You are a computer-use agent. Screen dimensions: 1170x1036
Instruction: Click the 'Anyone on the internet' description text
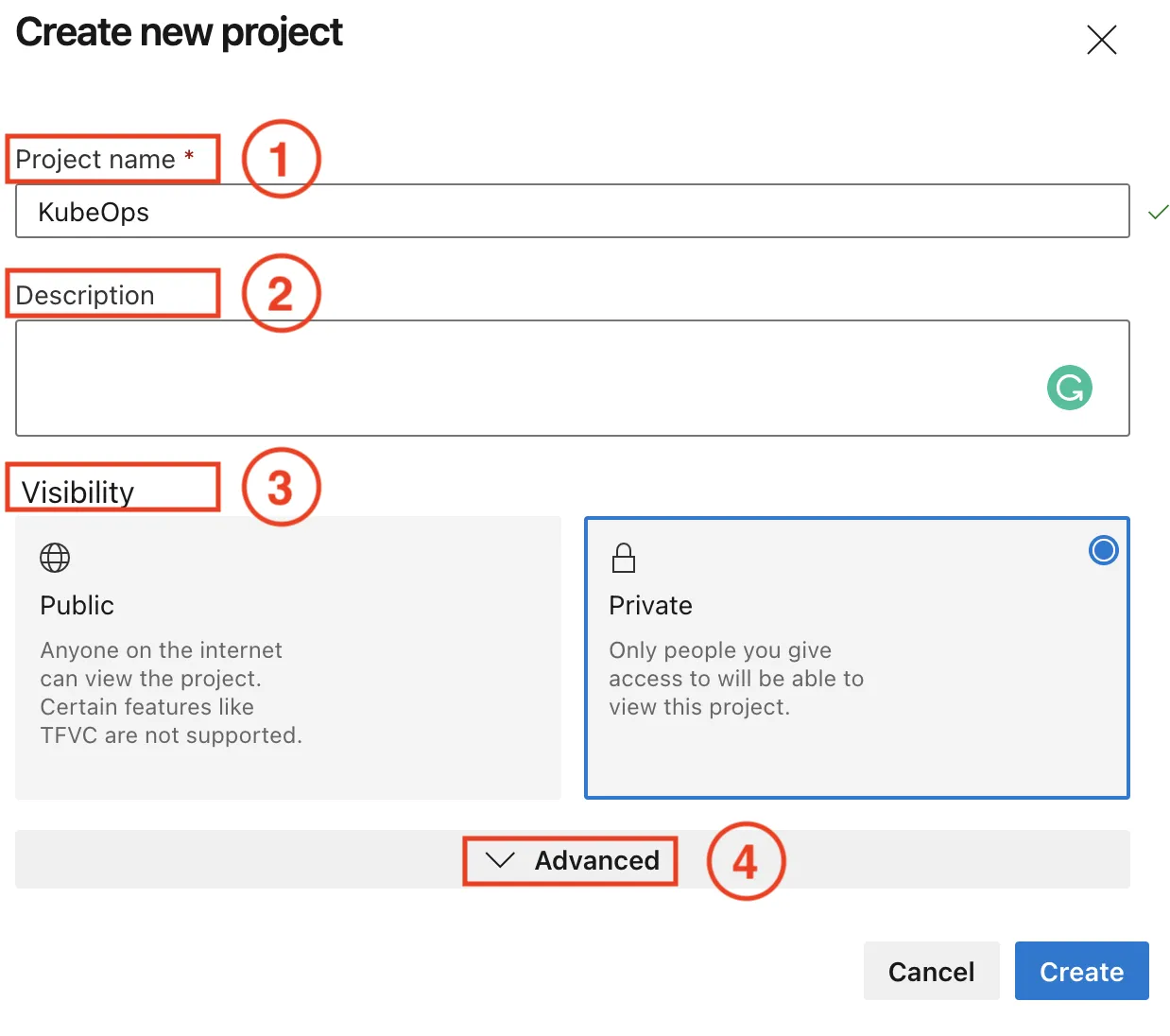tap(171, 693)
